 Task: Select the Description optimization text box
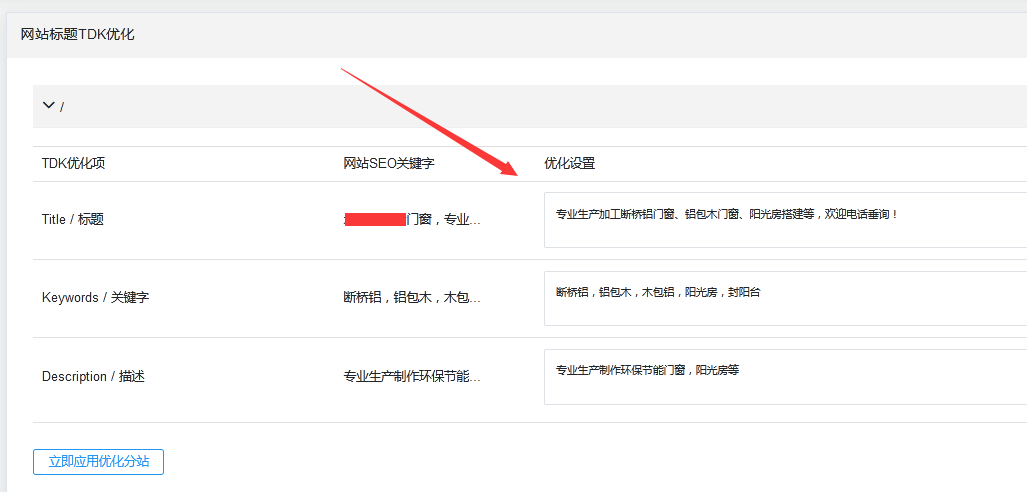784,376
